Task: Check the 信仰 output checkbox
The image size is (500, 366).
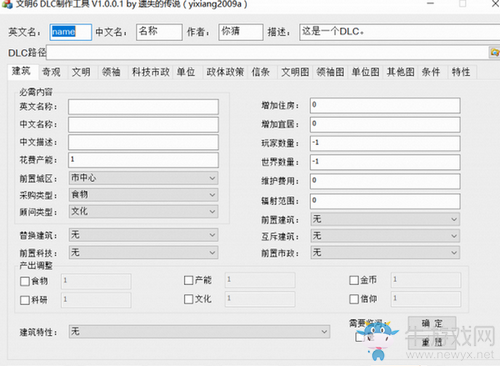Action: click(354, 299)
